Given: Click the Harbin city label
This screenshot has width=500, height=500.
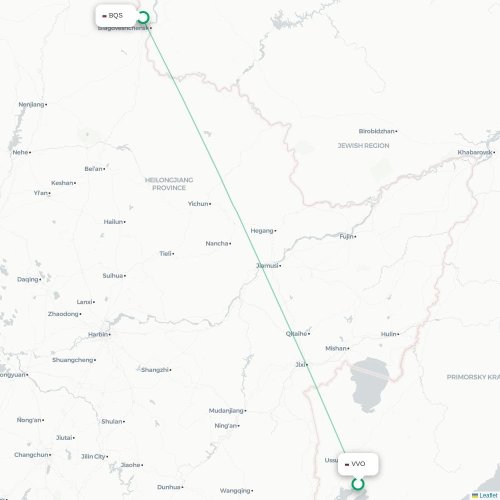Looking at the screenshot, I should [x=99, y=334].
